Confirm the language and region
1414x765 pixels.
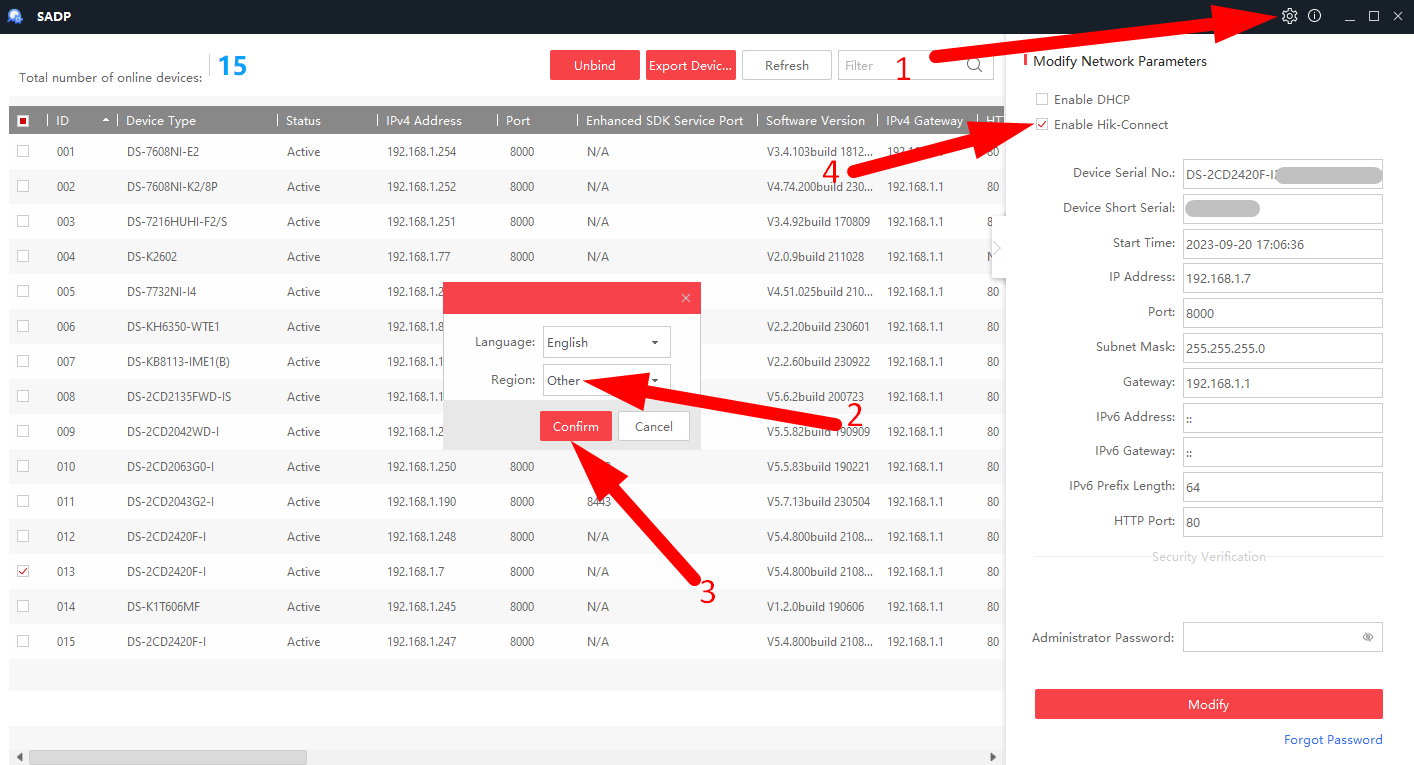(x=575, y=426)
